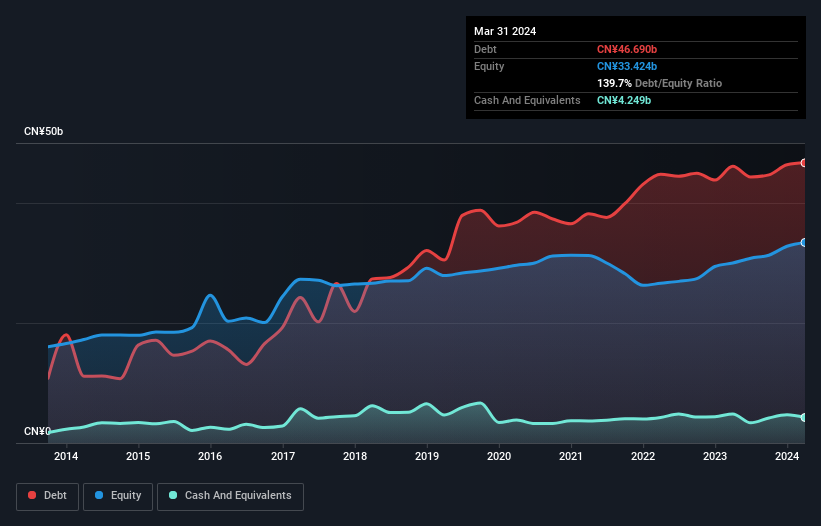Select the 2014 x-axis label
This screenshot has width=821, height=526.
66,456
